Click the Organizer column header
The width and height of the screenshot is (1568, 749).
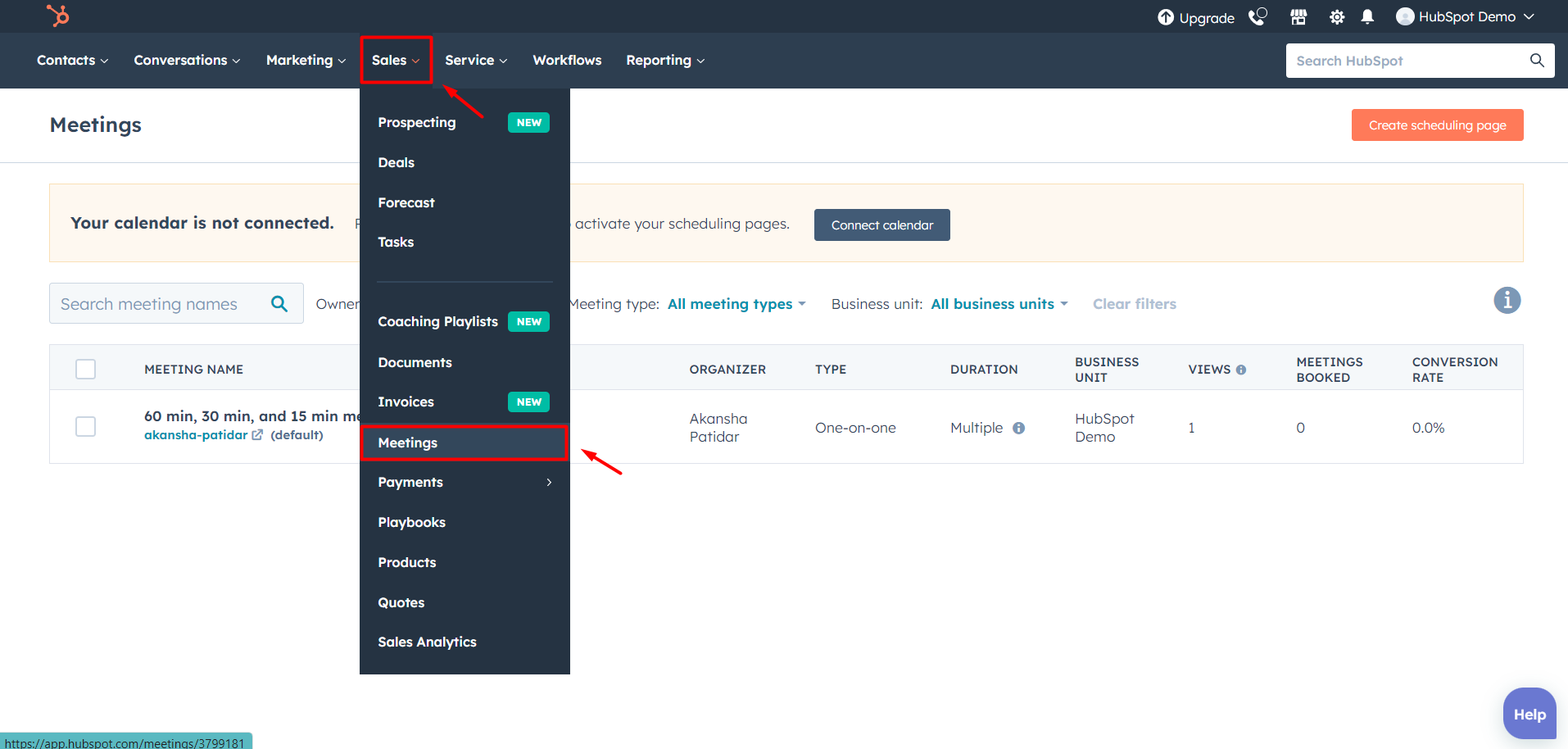727,370
